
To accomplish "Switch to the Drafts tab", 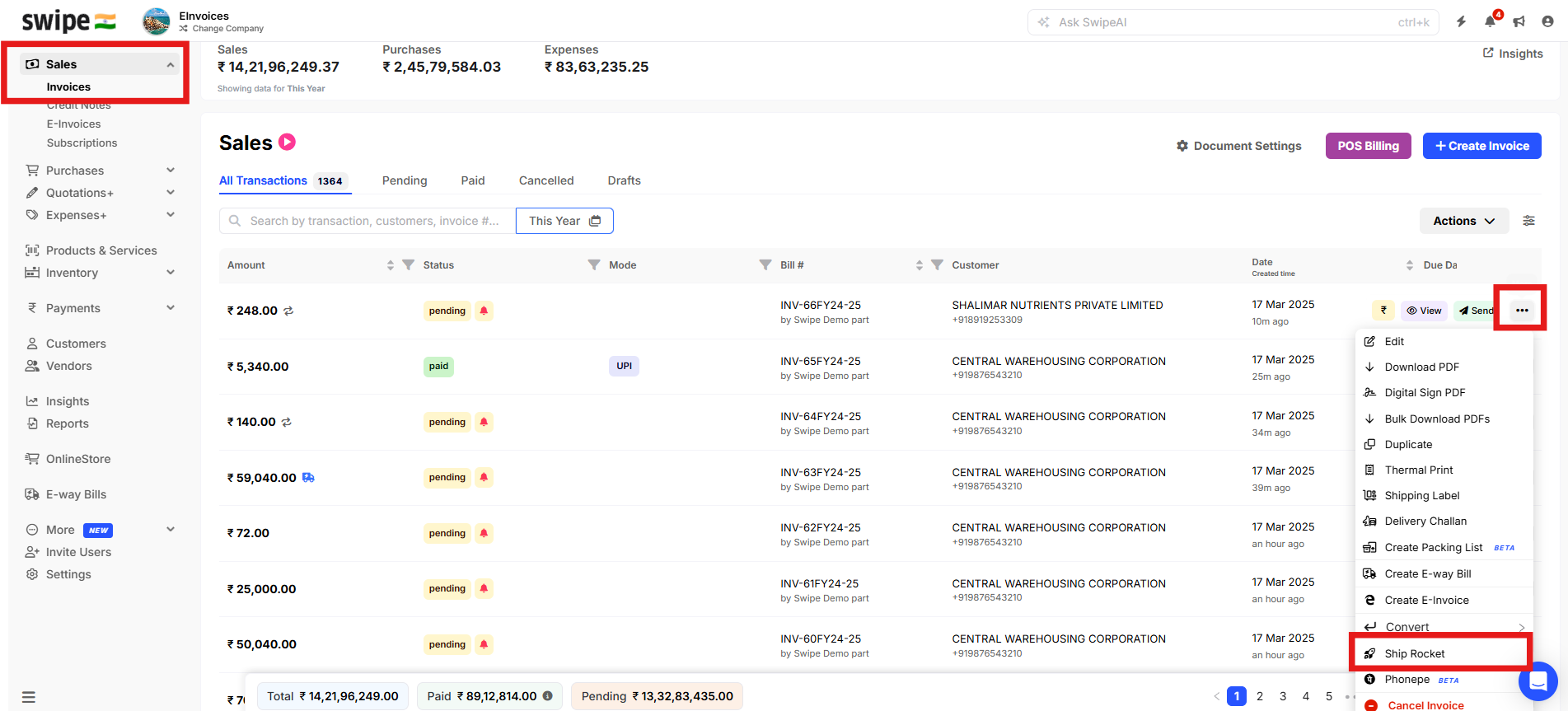I will 624,180.
